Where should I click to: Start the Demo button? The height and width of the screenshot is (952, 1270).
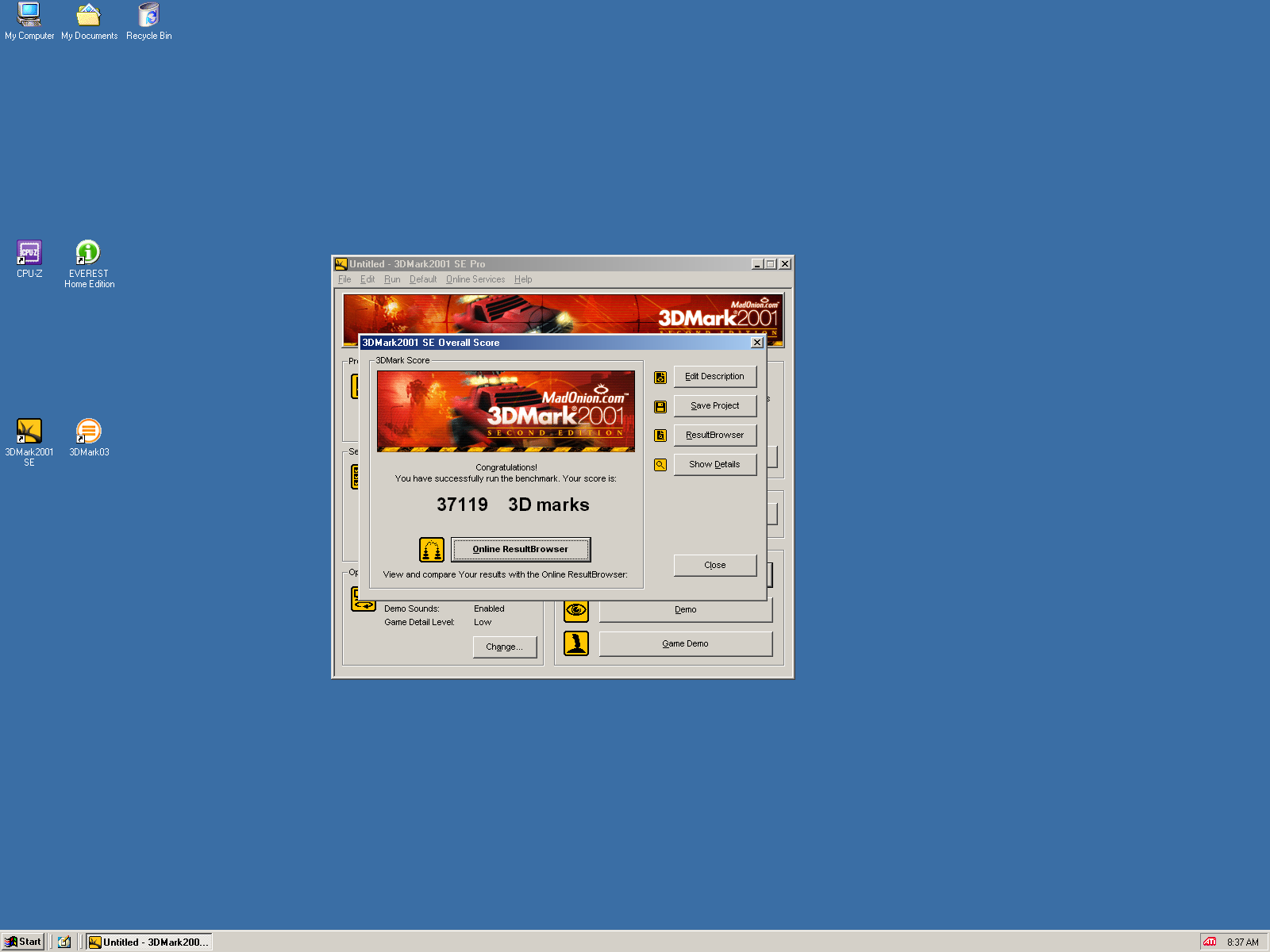click(x=686, y=610)
